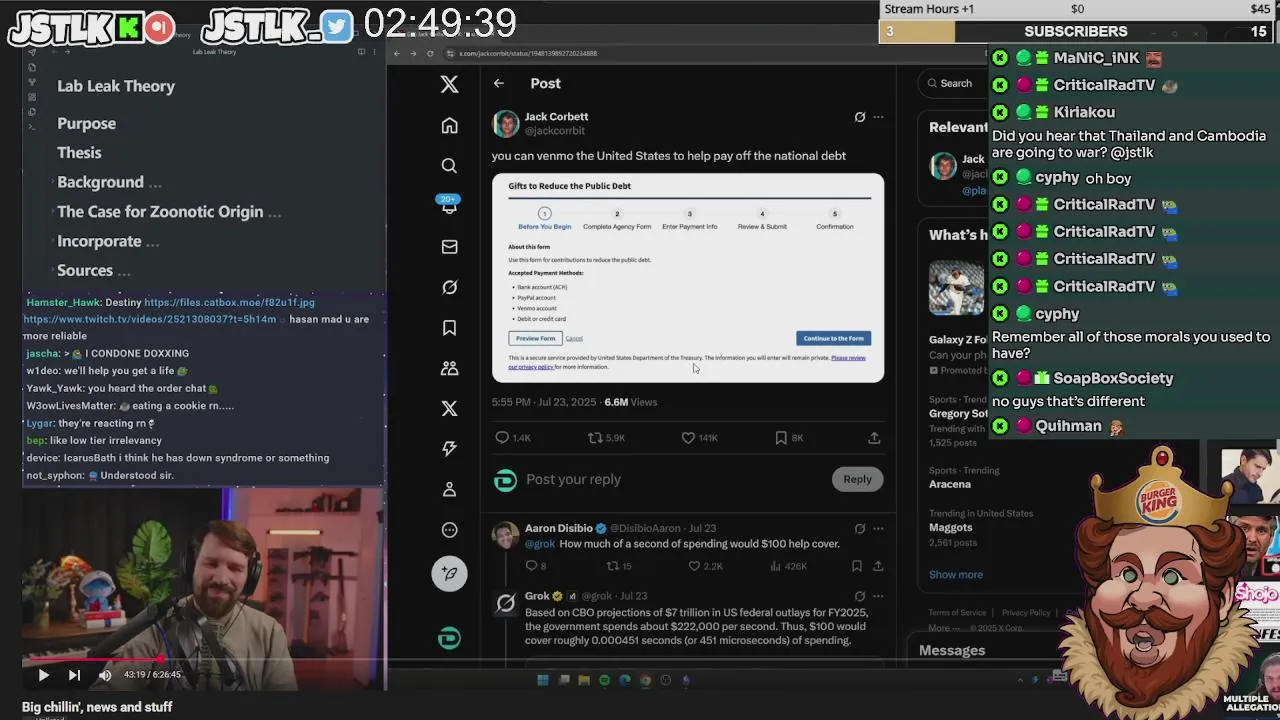The image size is (1280, 720).
Task: Reply to the post with 1.4K replies
Action: point(513,438)
